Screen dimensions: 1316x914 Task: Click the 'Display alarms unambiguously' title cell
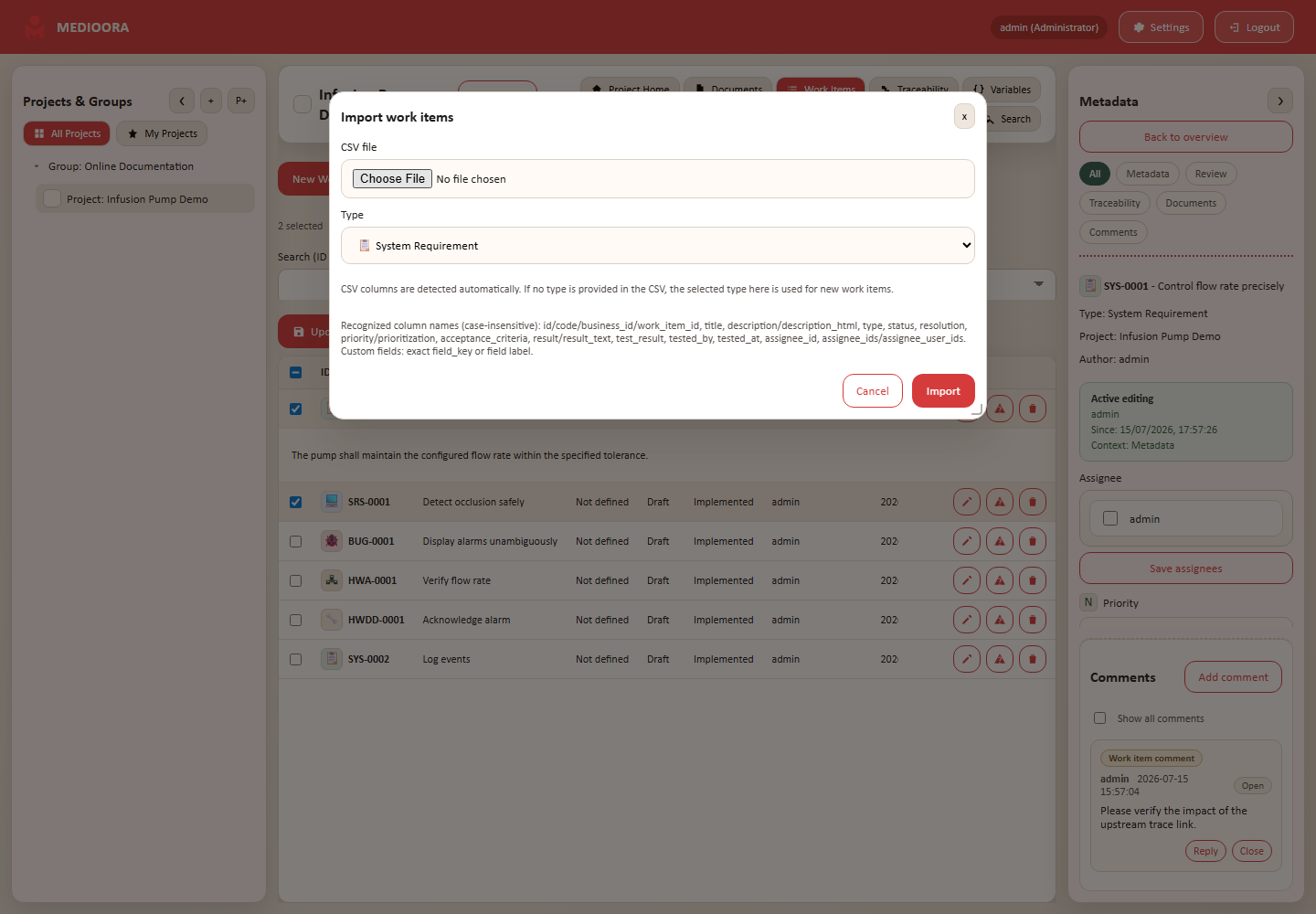(x=490, y=541)
